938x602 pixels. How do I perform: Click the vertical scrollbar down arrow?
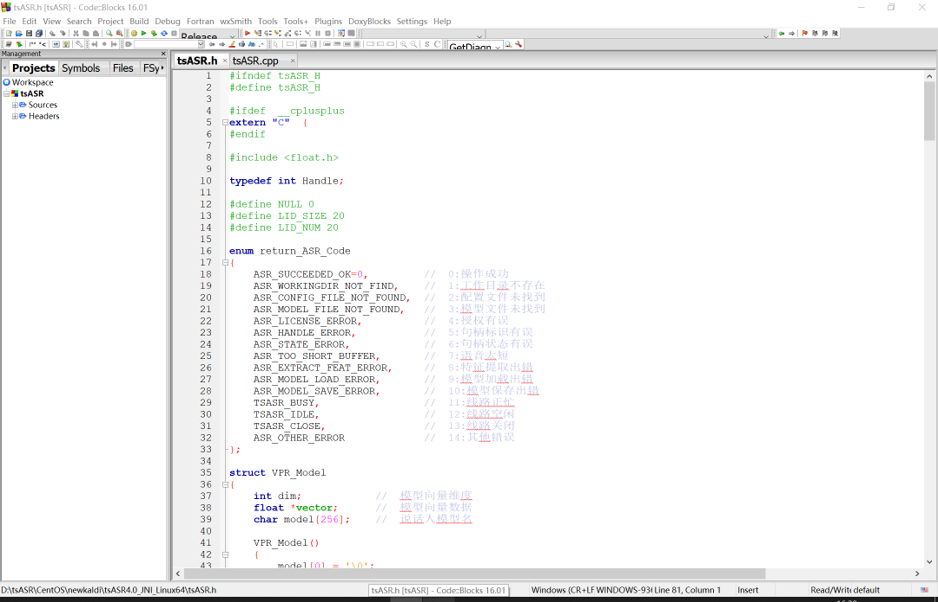click(929, 562)
